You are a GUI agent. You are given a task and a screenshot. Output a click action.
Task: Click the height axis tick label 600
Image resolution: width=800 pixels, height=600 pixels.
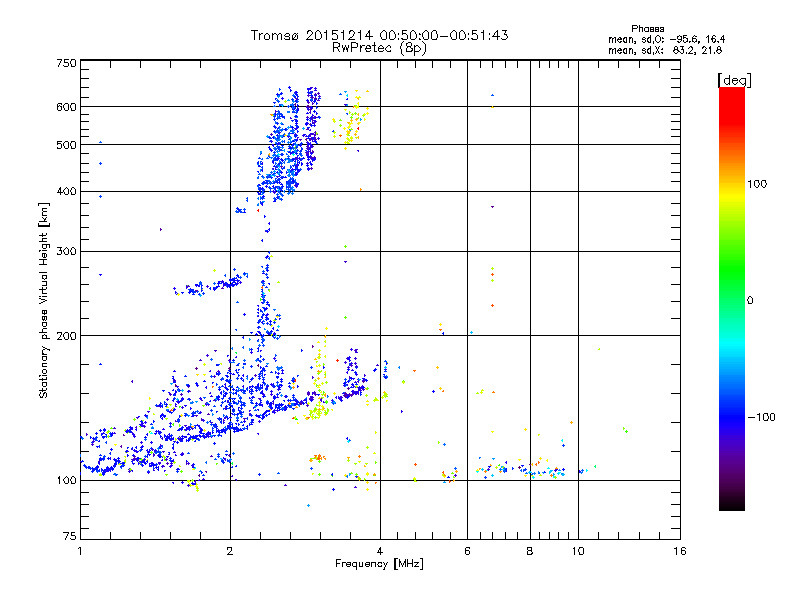[x=66, y=107]
